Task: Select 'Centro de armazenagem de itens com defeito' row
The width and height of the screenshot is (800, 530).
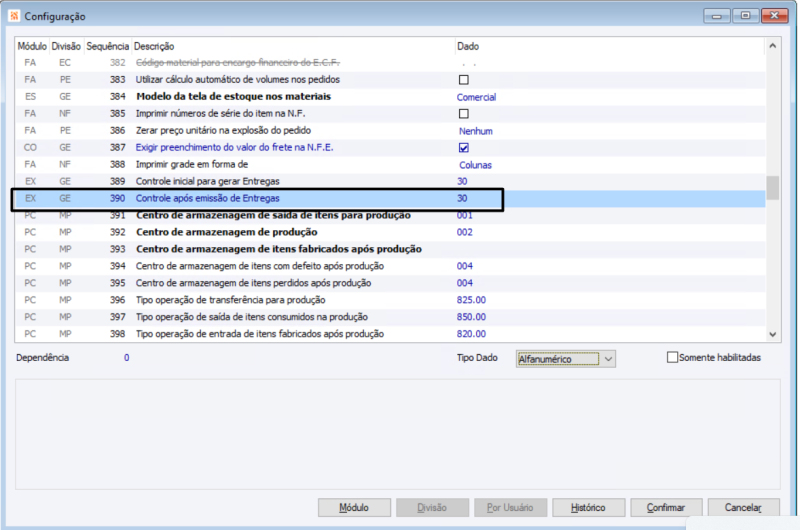Action: [390, 266]
